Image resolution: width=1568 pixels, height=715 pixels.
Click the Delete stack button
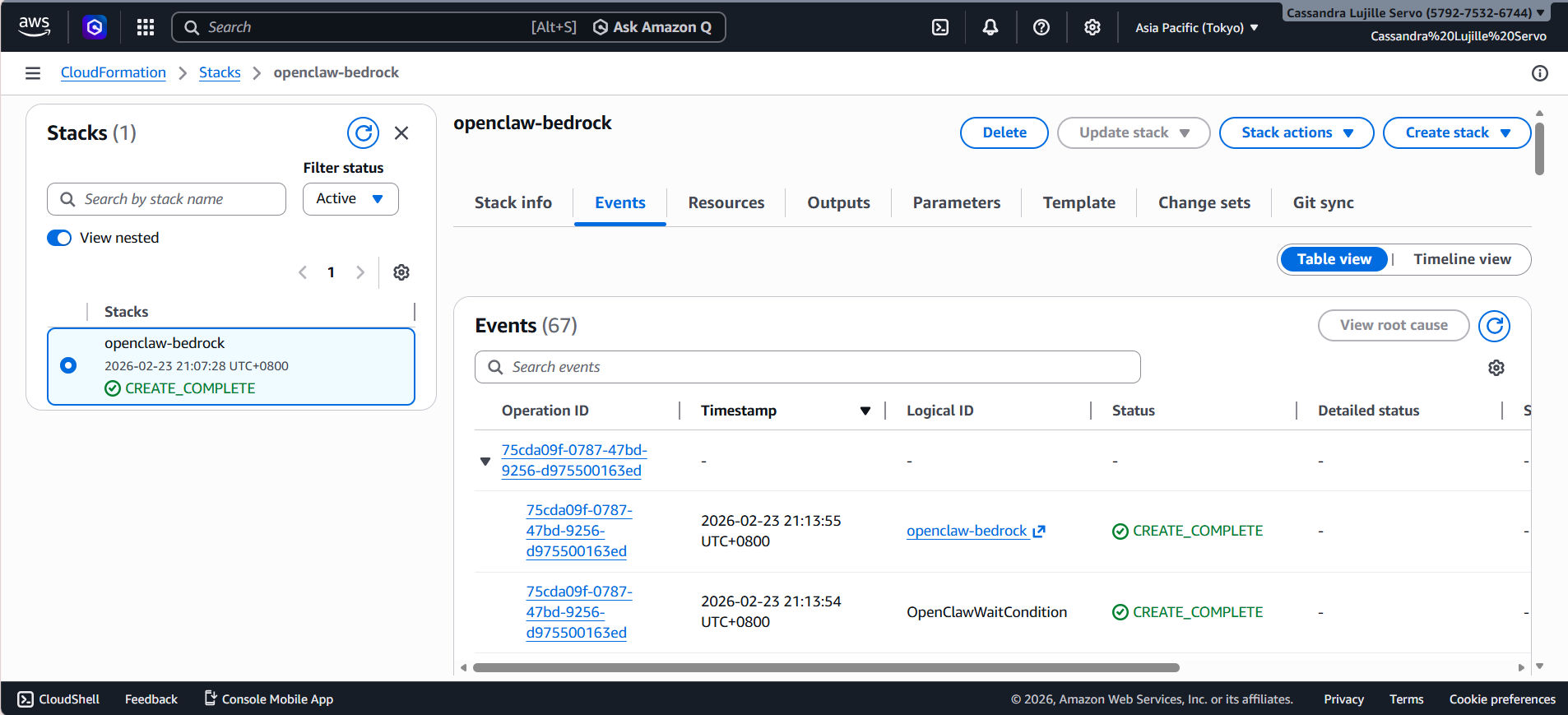tap(1004, 132)
